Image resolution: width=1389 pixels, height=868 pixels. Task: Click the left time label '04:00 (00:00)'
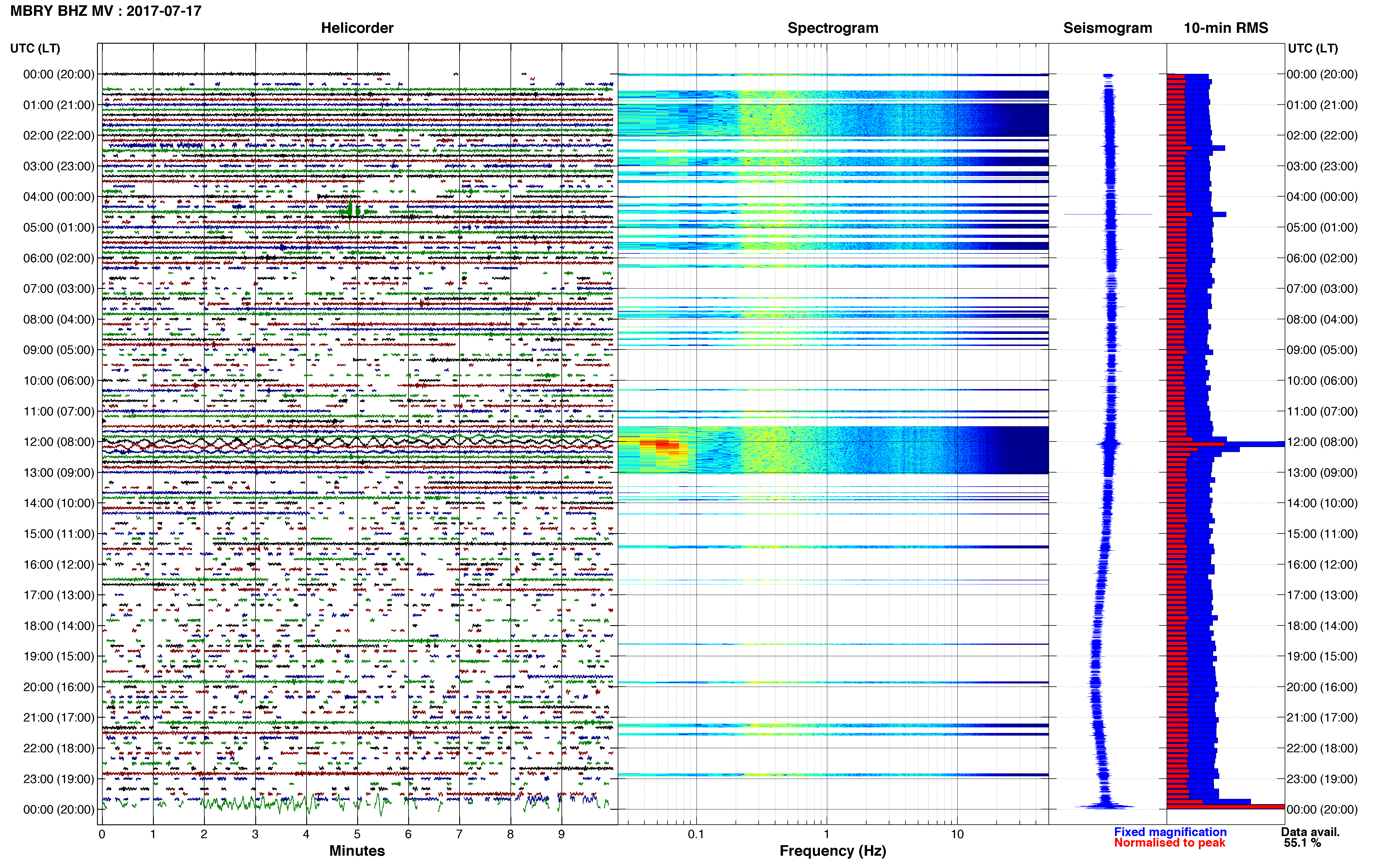pos(59,197)
